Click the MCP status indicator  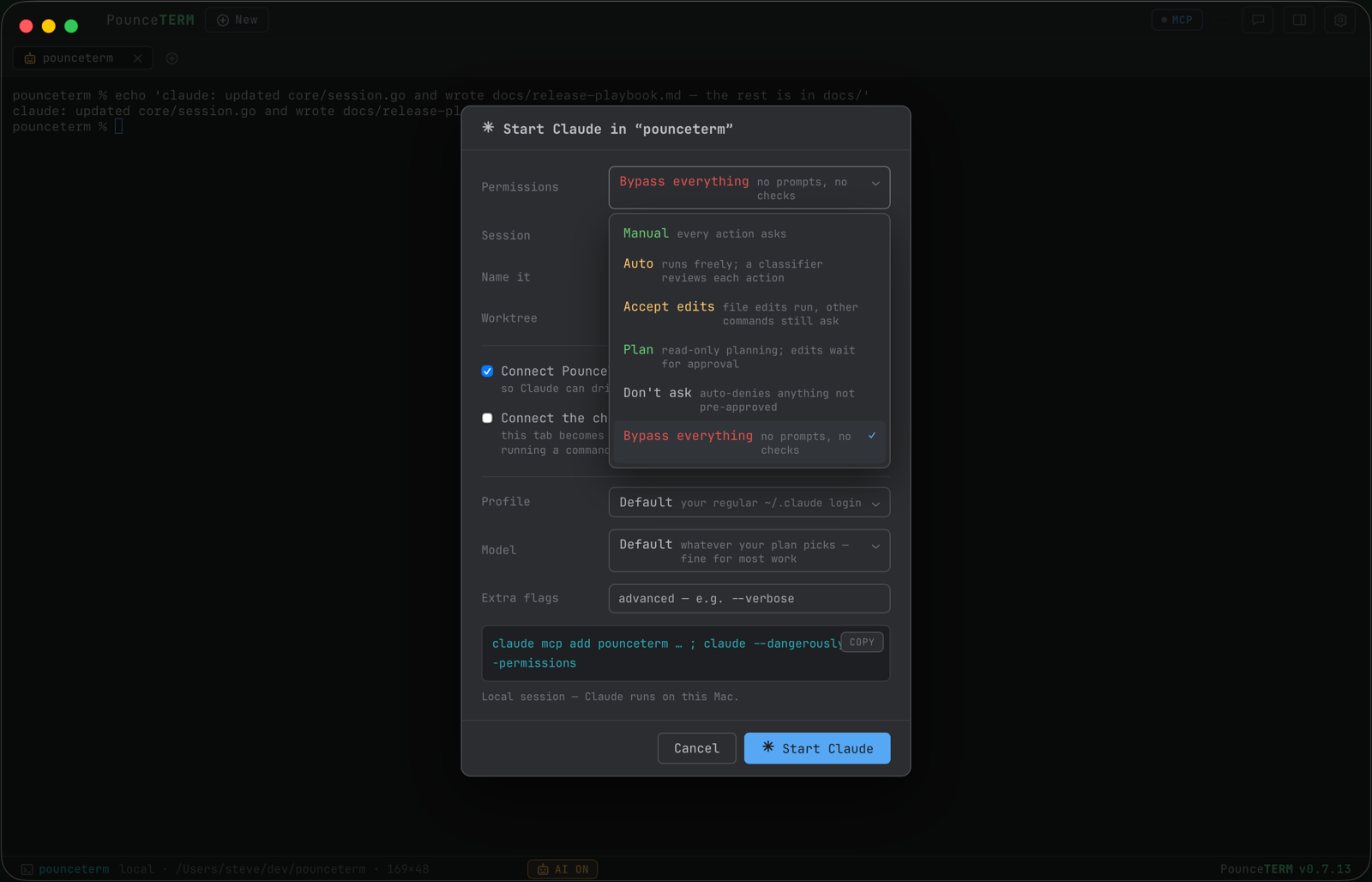(x=1176, y=20)
